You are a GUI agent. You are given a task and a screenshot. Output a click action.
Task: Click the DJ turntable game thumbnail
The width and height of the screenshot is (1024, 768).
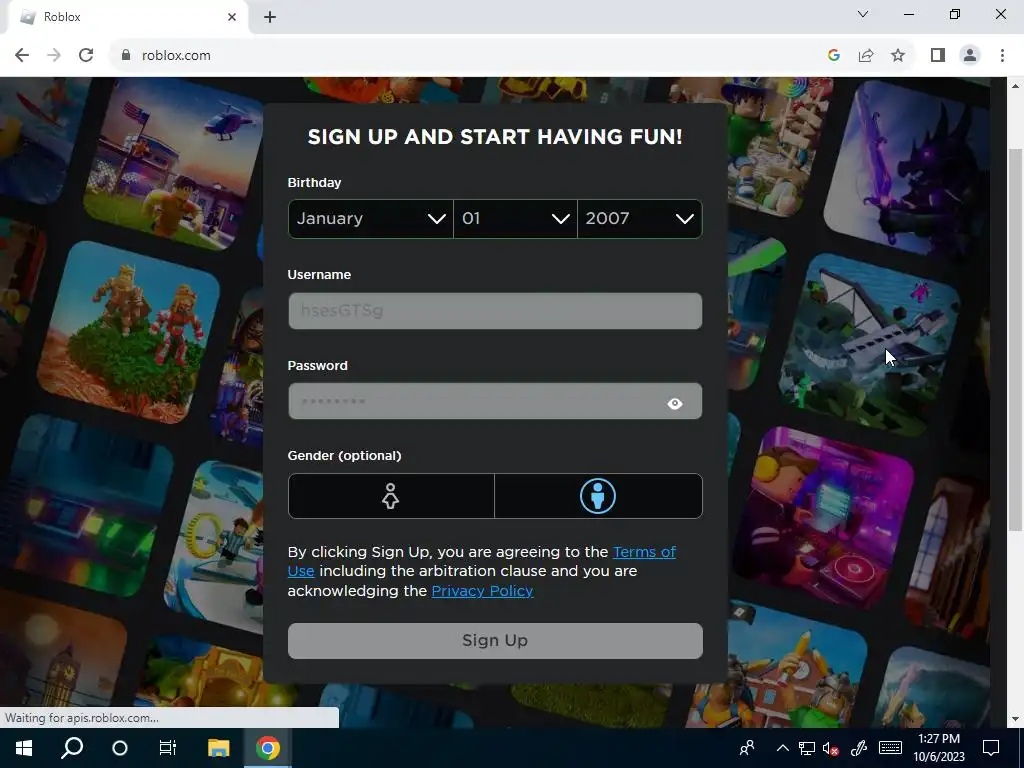click(824, 516)
